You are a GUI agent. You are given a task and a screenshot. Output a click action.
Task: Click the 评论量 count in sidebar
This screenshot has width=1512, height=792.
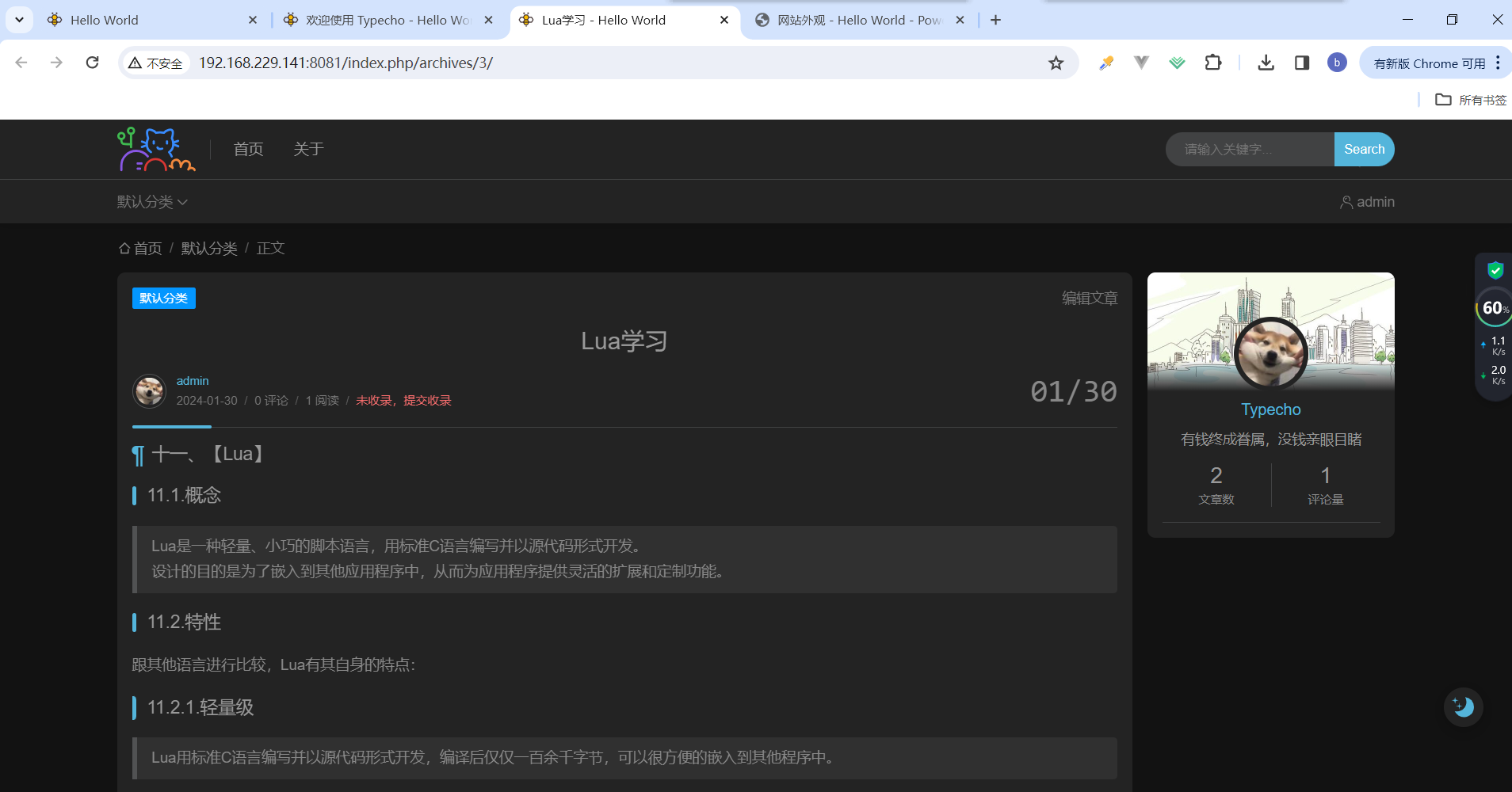pos(1325,485)
